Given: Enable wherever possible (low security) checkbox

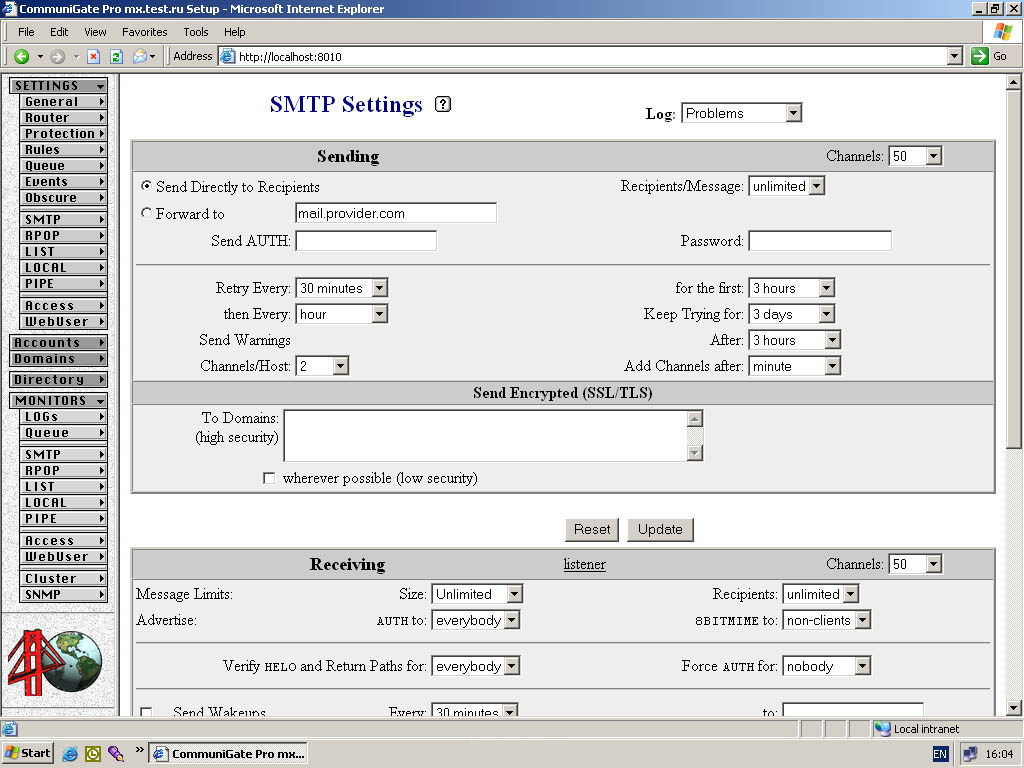Looking at the screenshot, I should (x=269, y=478).
